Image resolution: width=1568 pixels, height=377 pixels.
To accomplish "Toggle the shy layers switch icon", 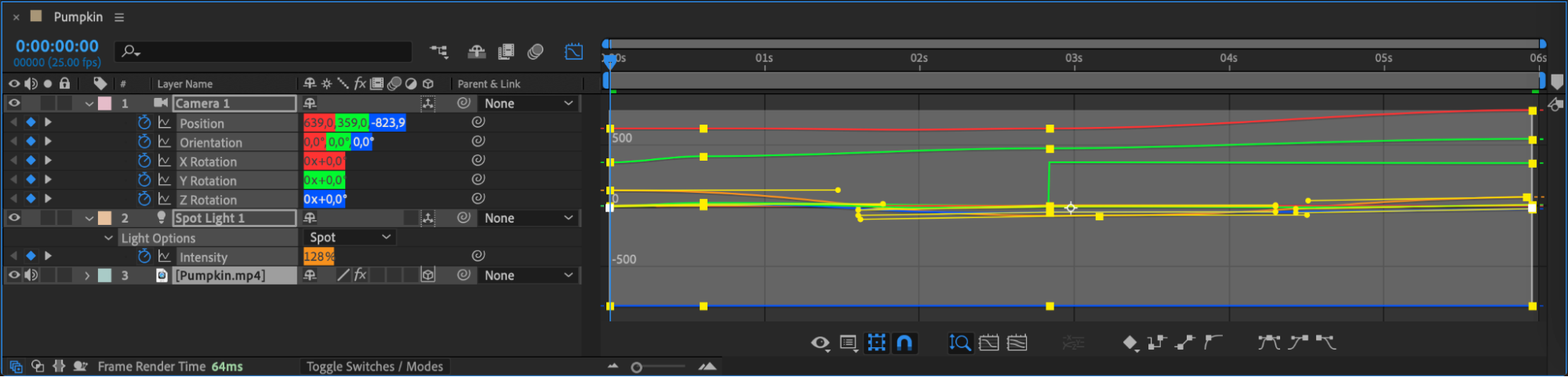I will 476,52.
